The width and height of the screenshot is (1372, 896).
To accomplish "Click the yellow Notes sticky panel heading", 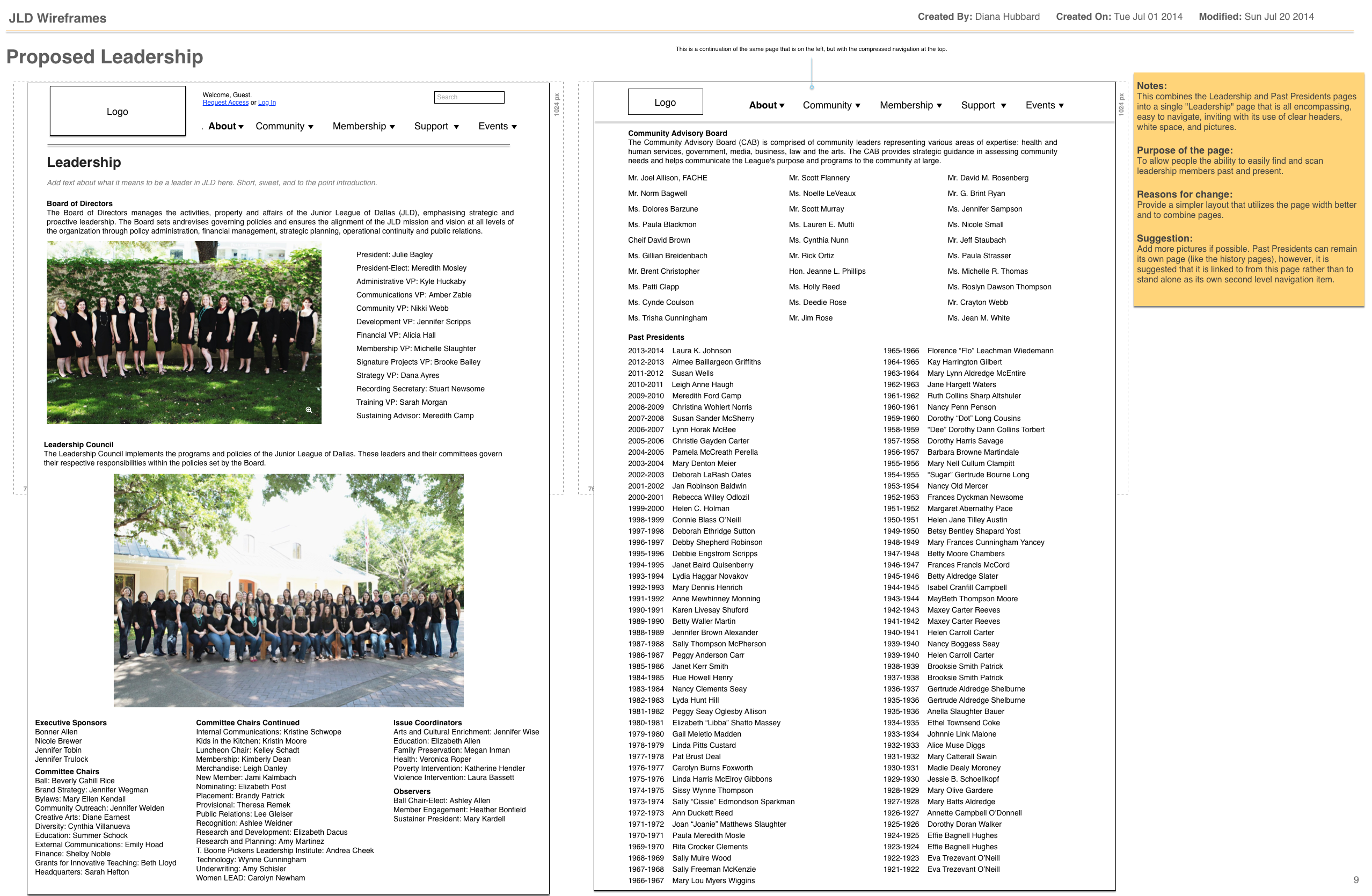I will coord(1151,86).
